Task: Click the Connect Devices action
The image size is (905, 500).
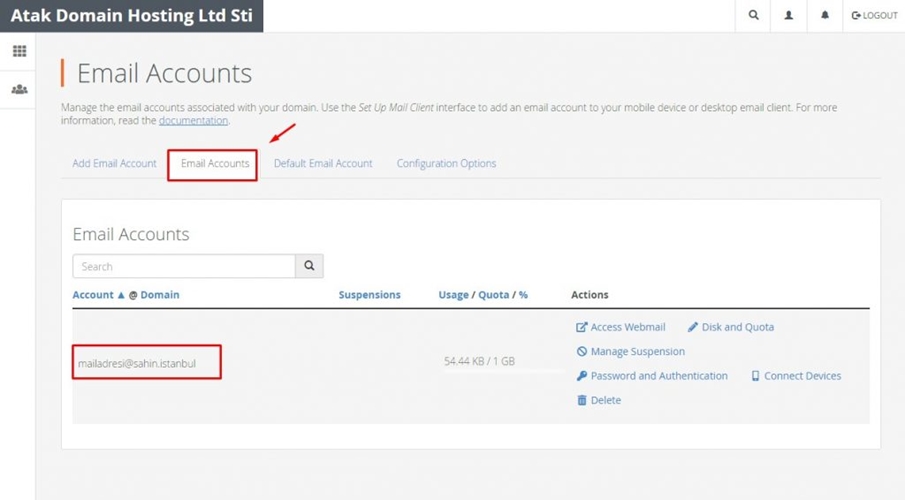Action: tap(796, 376)
